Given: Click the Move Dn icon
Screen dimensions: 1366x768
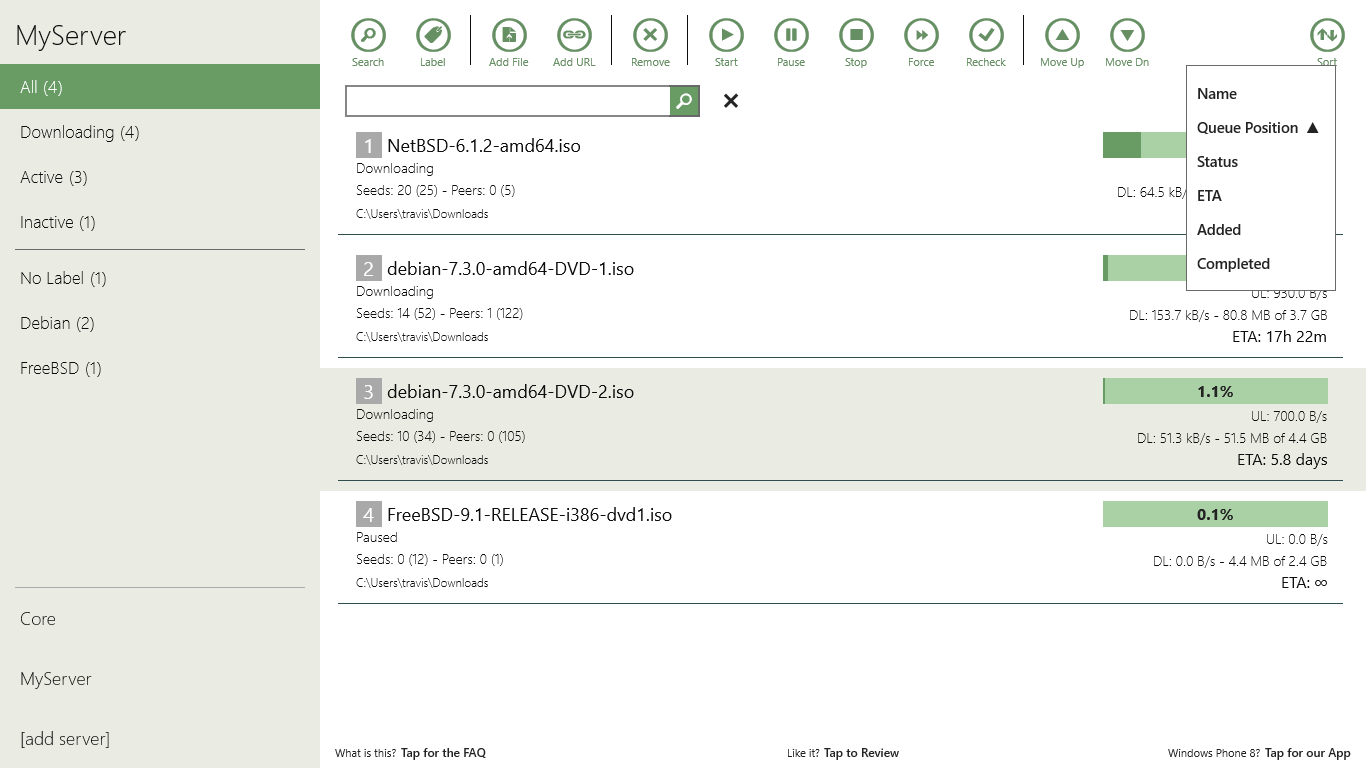Looking at the screenshot, I should (x=1126, y=35).
